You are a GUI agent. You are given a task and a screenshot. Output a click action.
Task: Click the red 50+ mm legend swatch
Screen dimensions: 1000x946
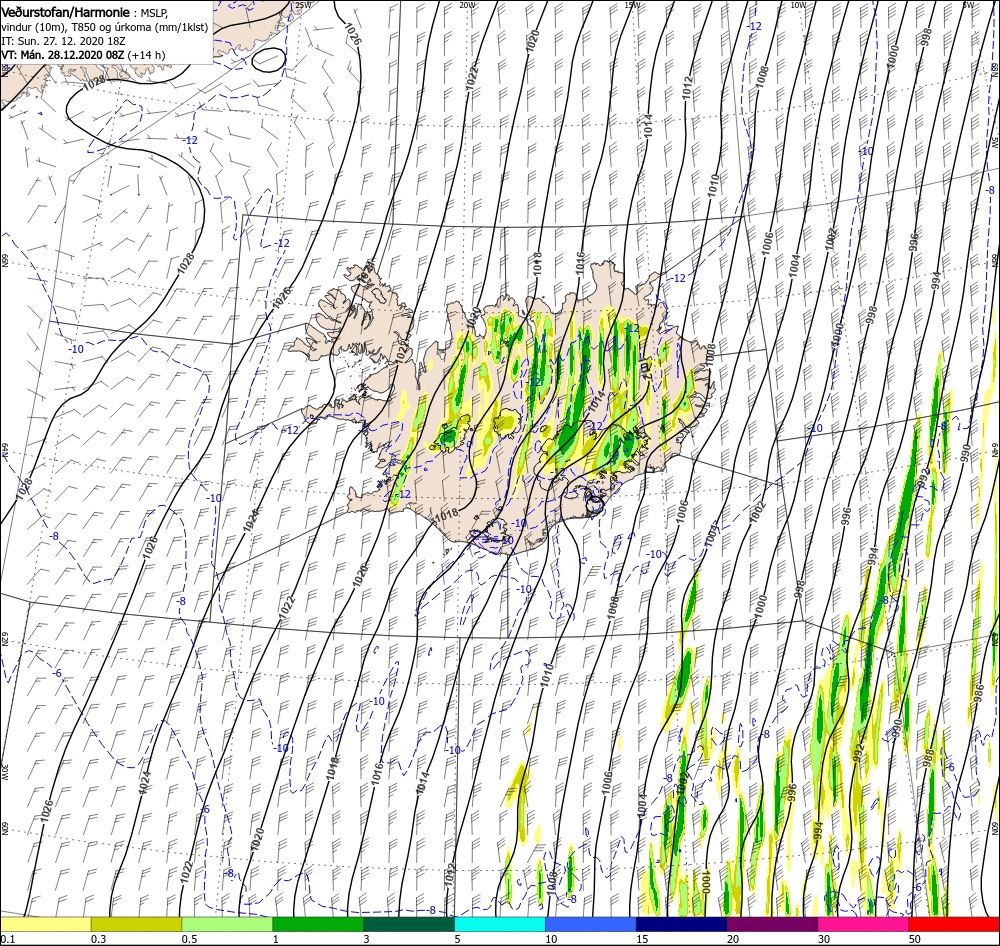[954, 924]
